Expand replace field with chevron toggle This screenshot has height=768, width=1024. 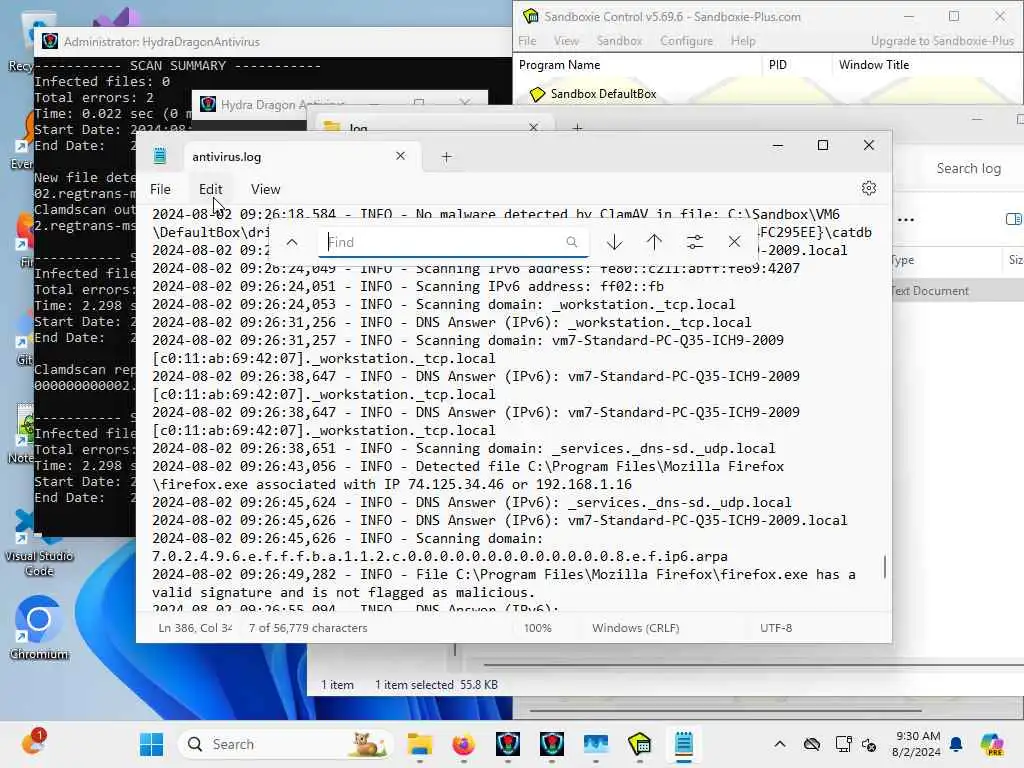(292, 242)
